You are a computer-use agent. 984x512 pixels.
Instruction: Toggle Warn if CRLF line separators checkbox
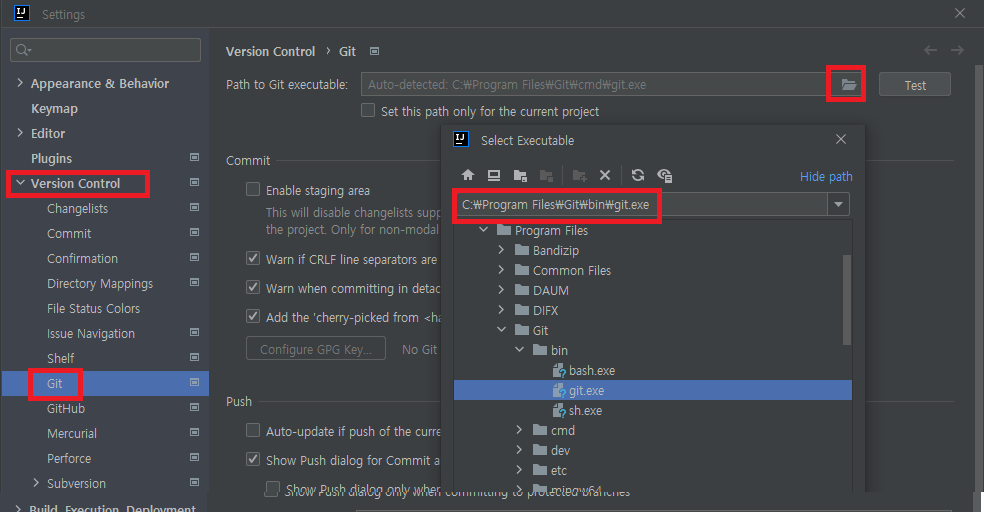coord(253,259)
